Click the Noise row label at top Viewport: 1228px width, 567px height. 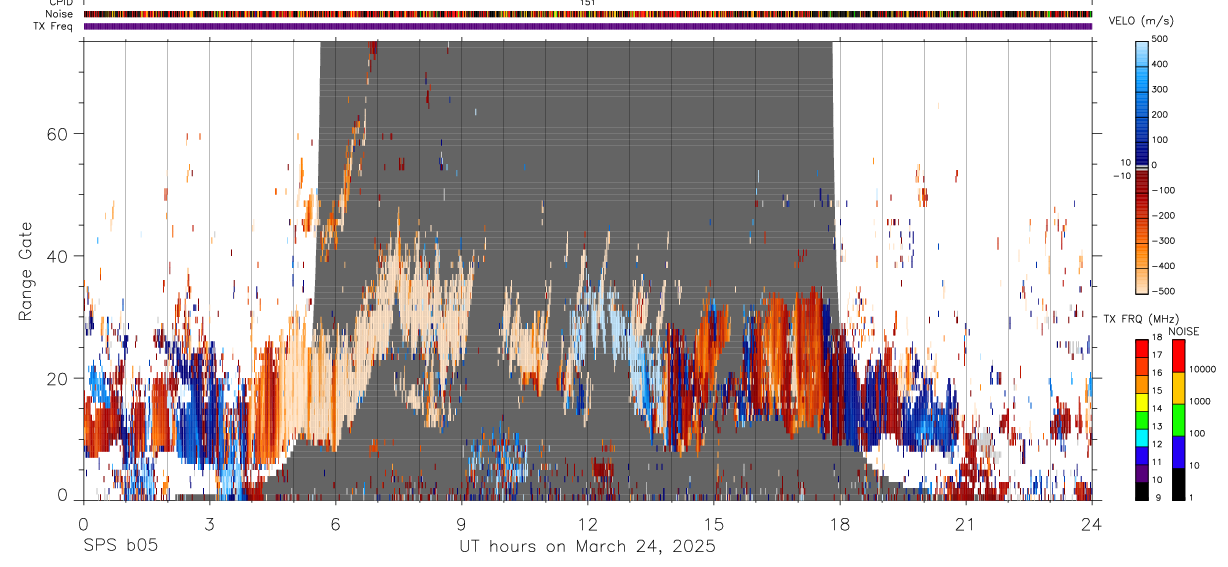coord(58,14)
